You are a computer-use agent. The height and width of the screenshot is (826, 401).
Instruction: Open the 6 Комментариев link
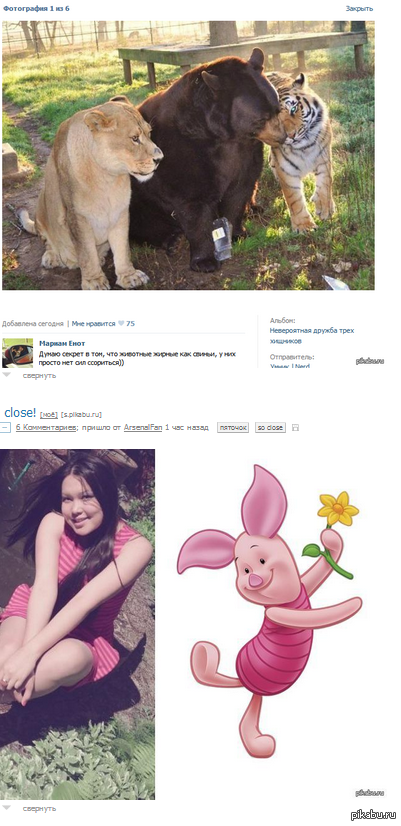click(47, 428)
